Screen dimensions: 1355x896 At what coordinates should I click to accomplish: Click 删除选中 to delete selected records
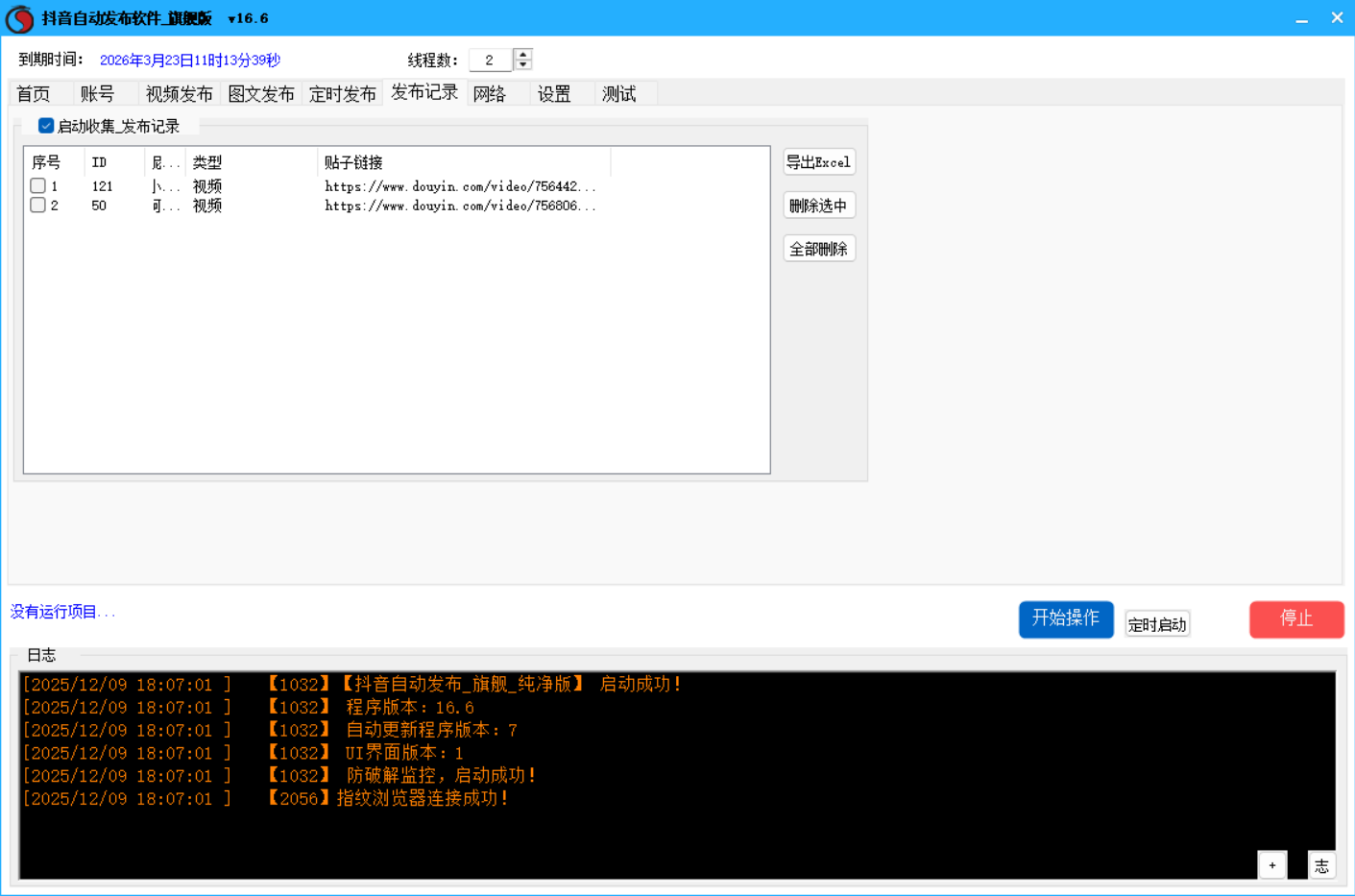818,206
